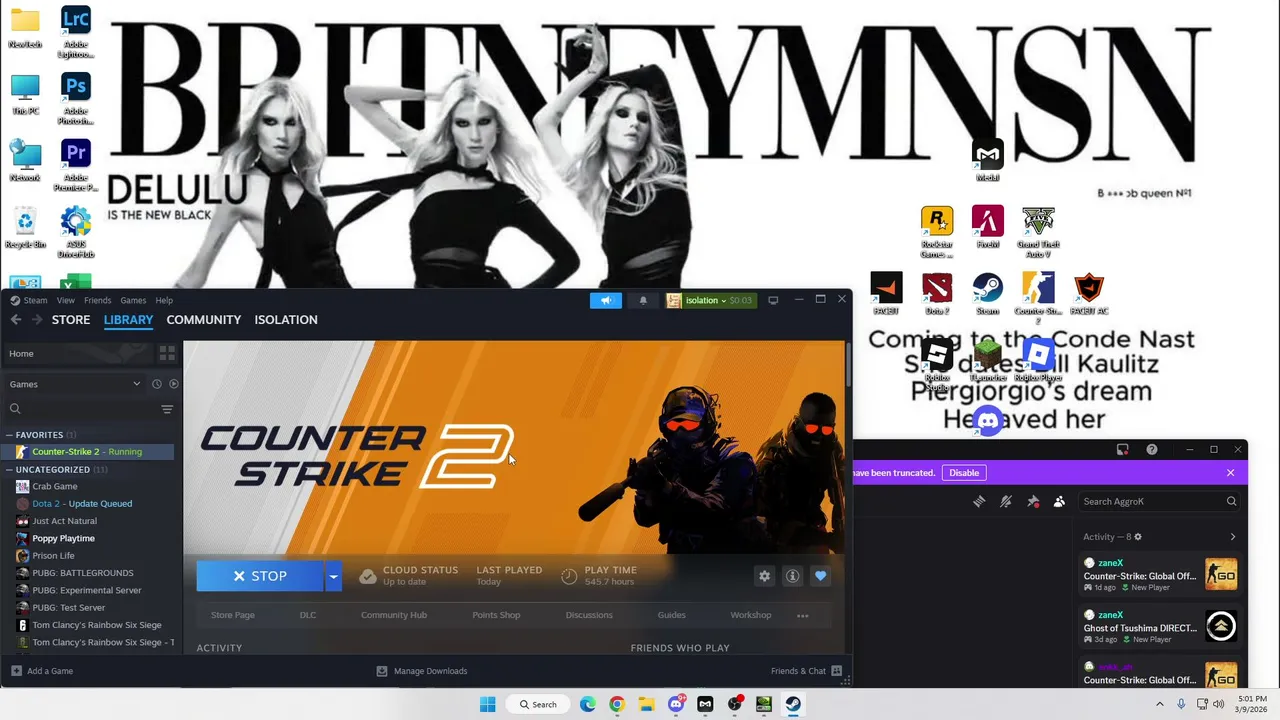Viewport: 1280px width, 720px height.
Task: Remove Counter-Strike 2 from favorites heart
Action: (x=821, y=576)
